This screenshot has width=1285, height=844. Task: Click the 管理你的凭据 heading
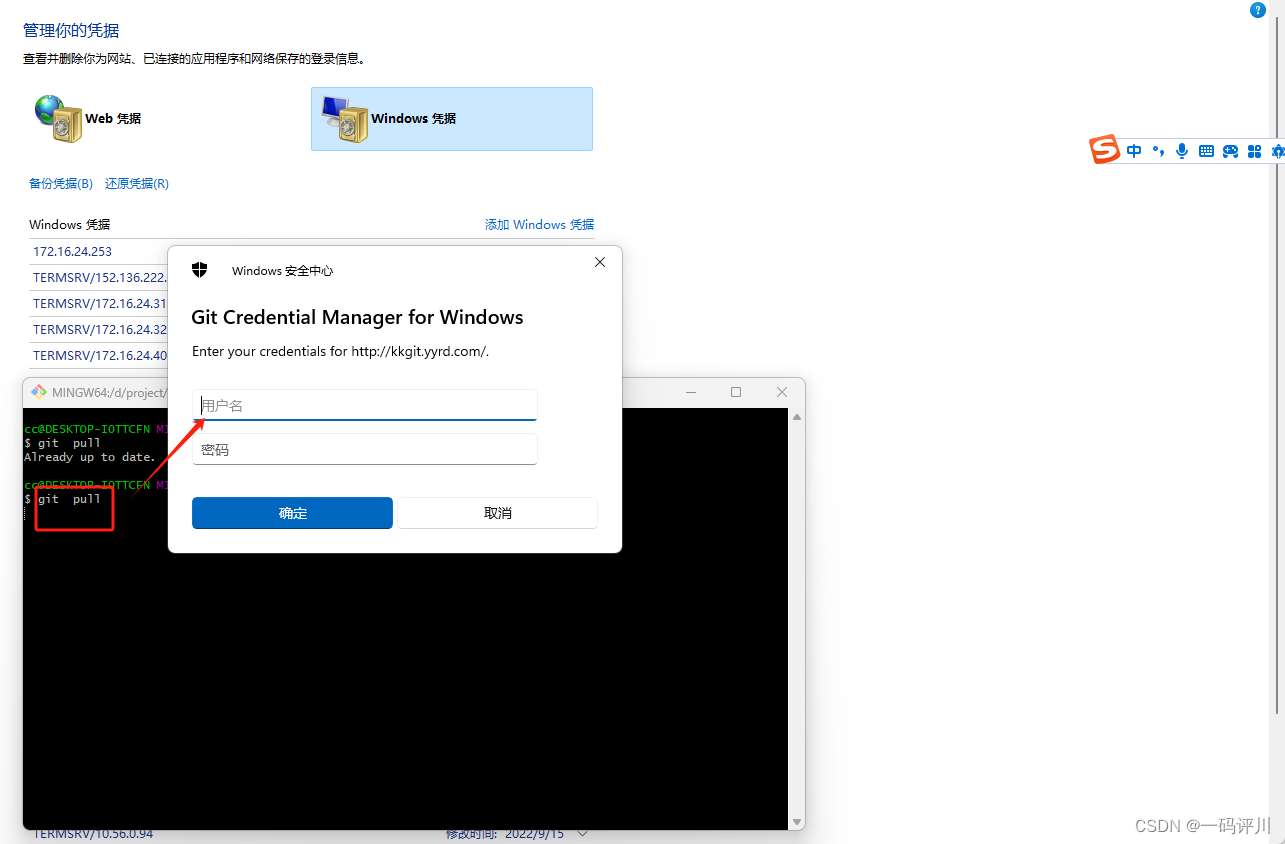click(71, 31)
